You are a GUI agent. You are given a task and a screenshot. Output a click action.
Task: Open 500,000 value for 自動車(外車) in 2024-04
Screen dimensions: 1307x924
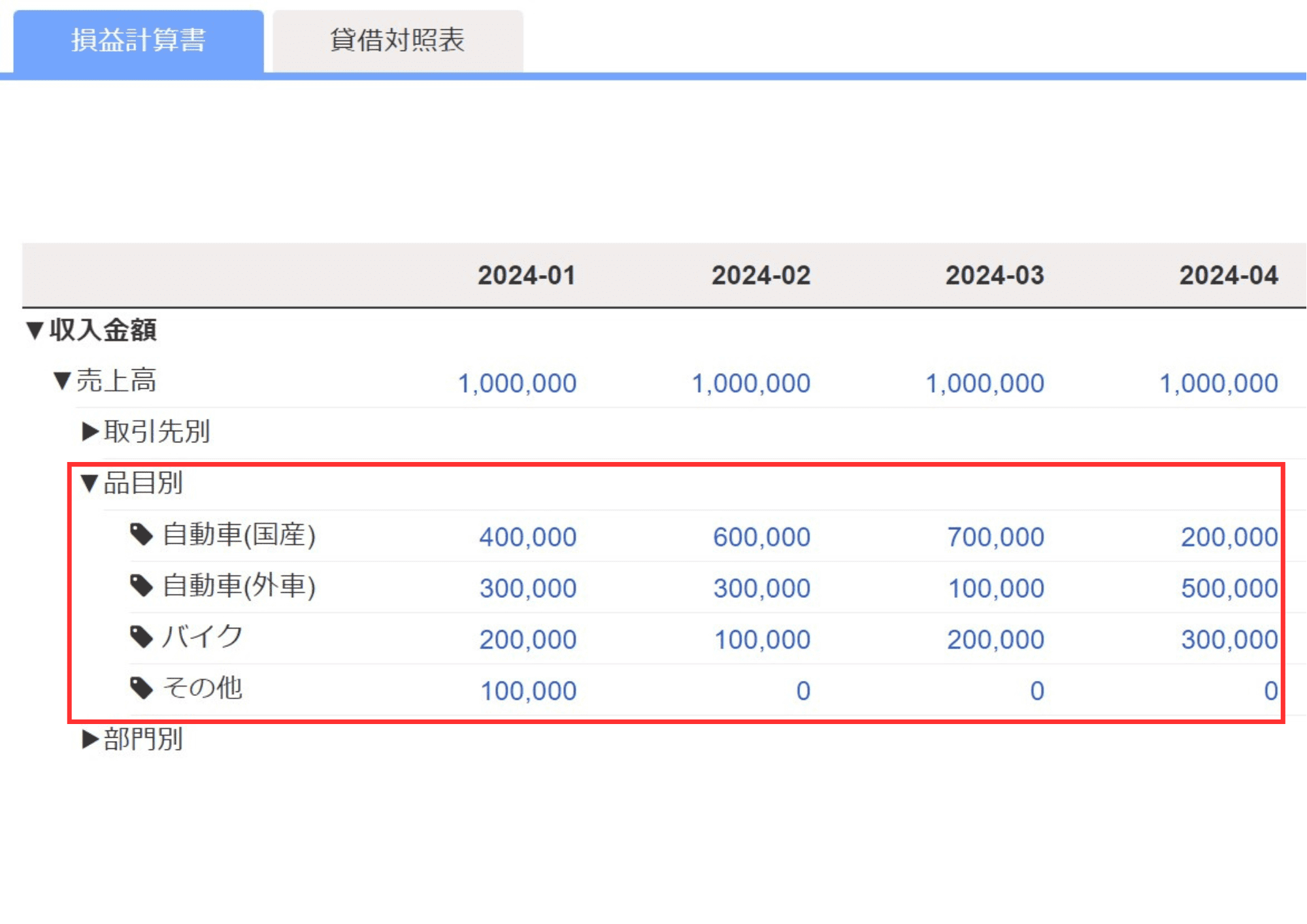click(x=1229, y=588)
